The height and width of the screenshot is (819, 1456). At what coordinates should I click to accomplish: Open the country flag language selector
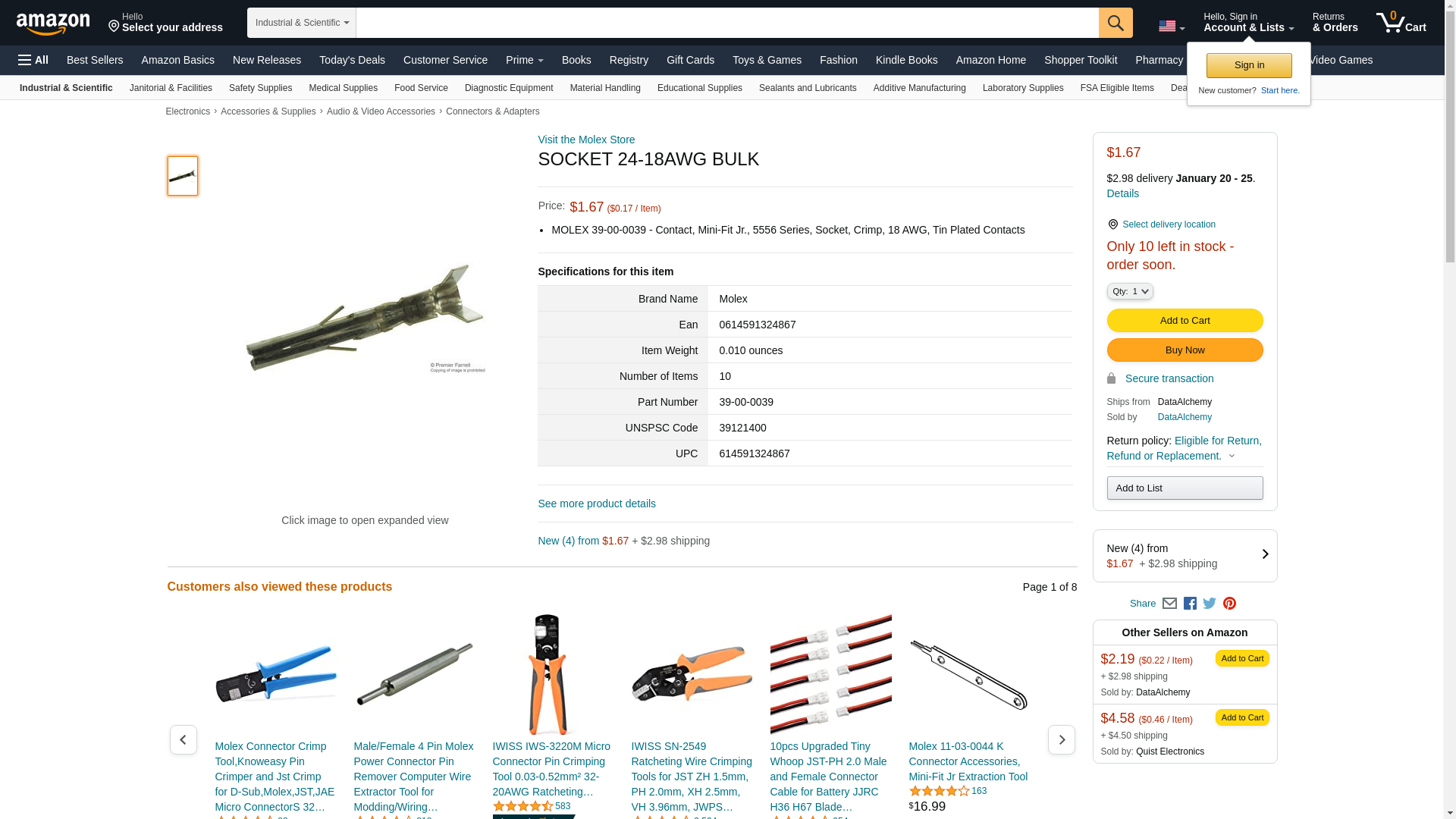1172,27
